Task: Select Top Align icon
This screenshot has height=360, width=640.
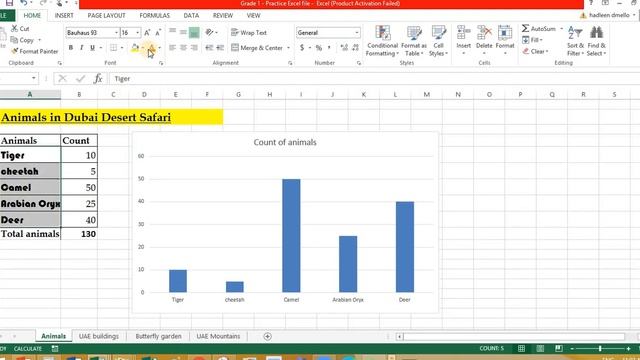Action: (x=173, y=32)
